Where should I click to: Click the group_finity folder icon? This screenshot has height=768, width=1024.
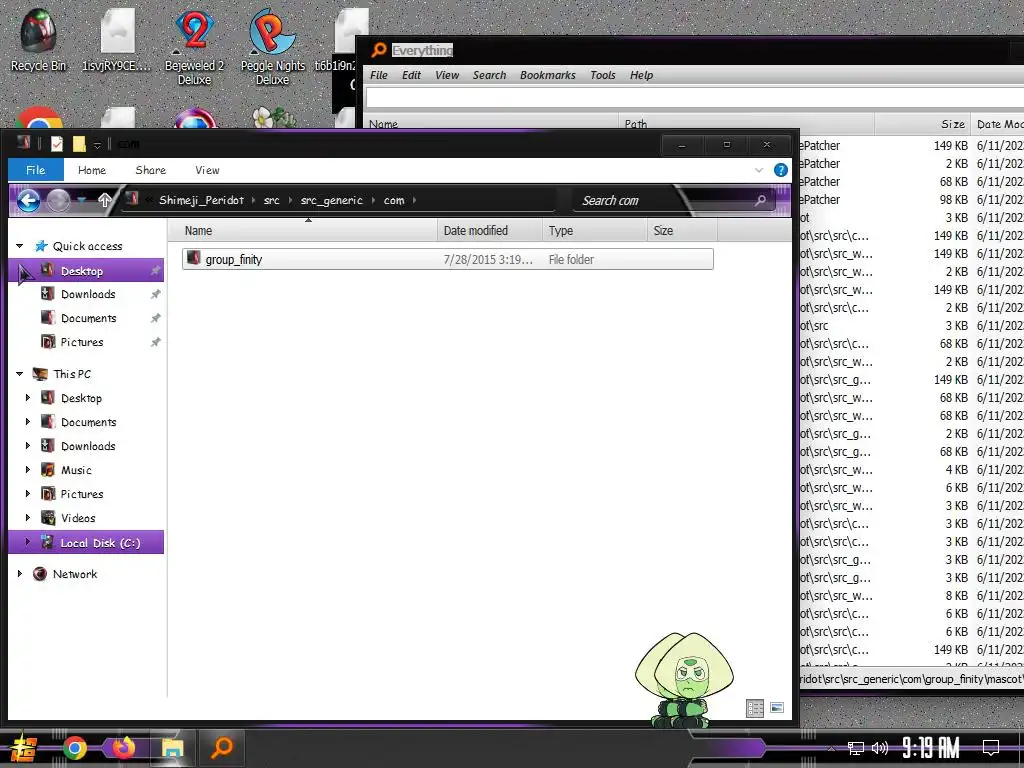pyautogui.click(x=193, y=259)
